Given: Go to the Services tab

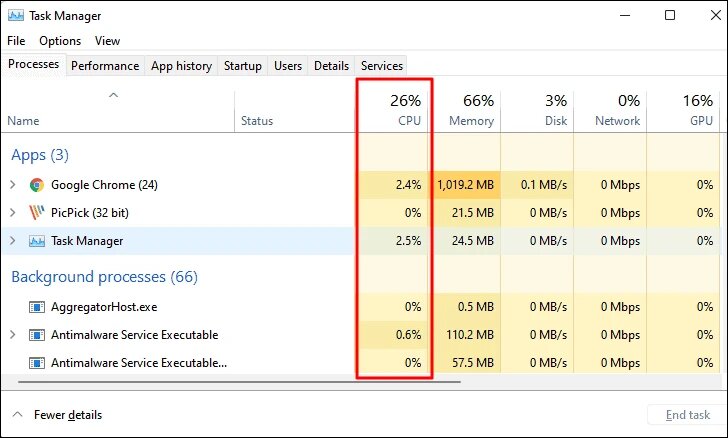Looking at the screenshot, I should pyautogui.click(x=382, y=66).
